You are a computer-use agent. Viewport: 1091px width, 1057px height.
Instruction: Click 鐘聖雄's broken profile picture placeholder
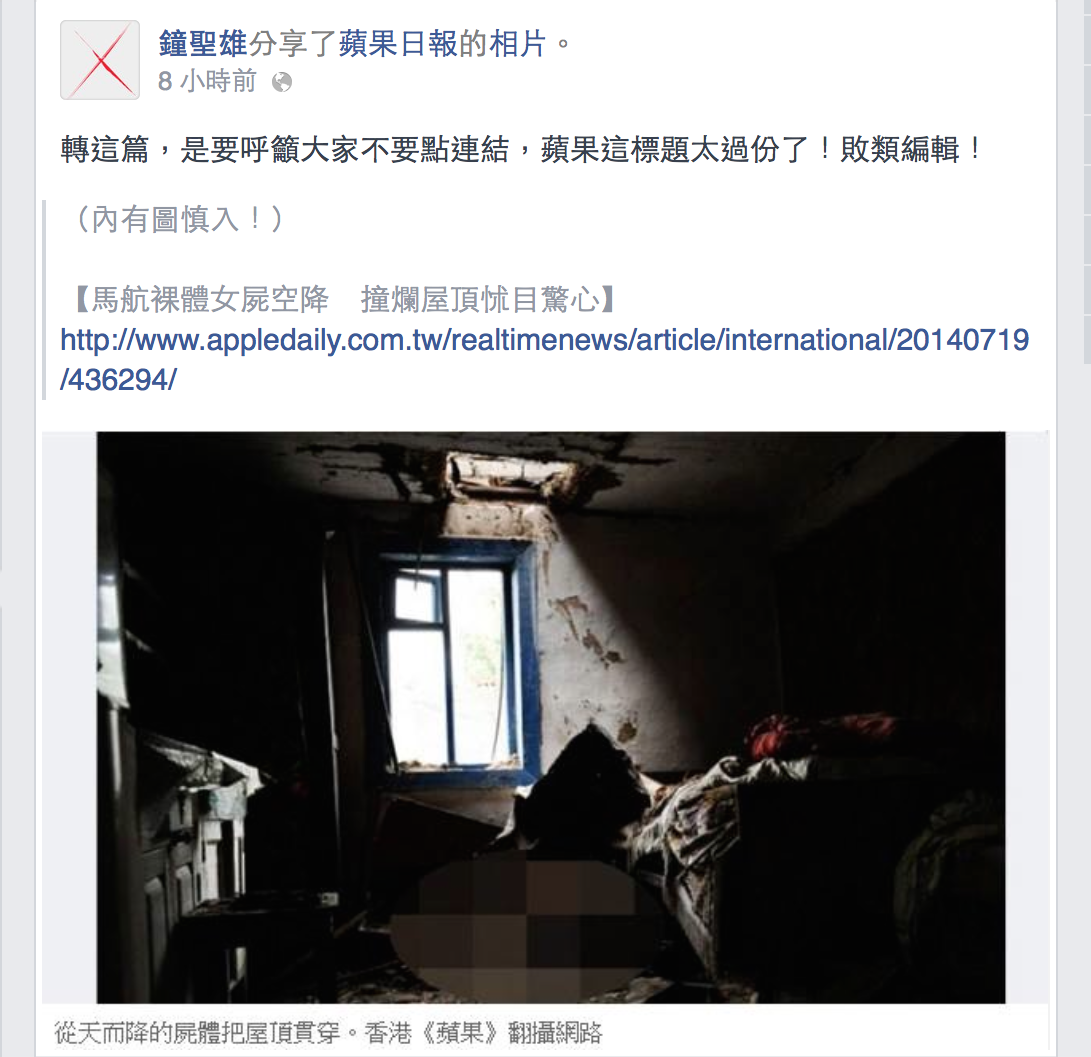[x=100, y=60]
